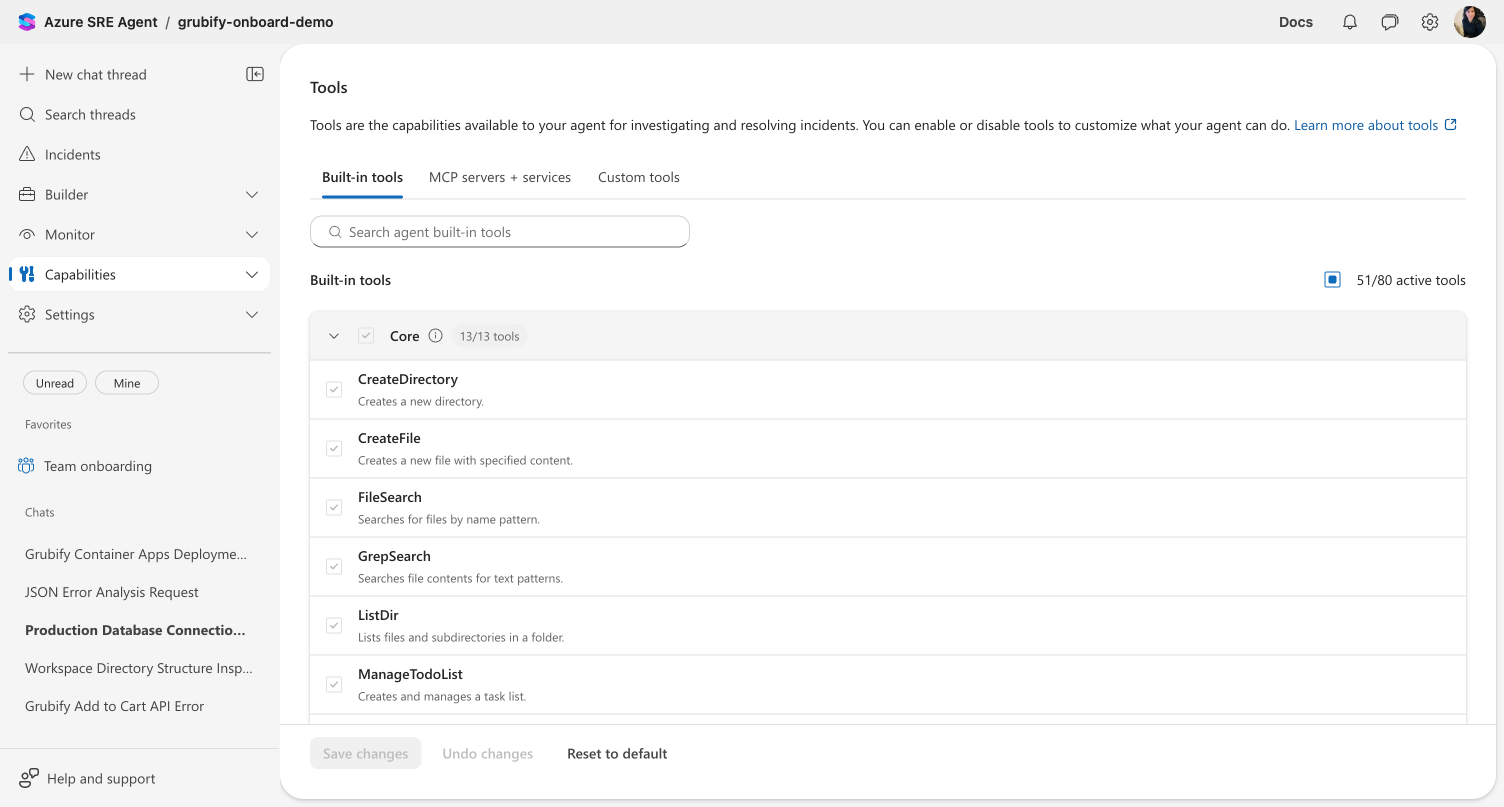This screenshot has width=1504, height=807.
Task: Click the magnifier icon in tools search box
Action: pos(335,232)
